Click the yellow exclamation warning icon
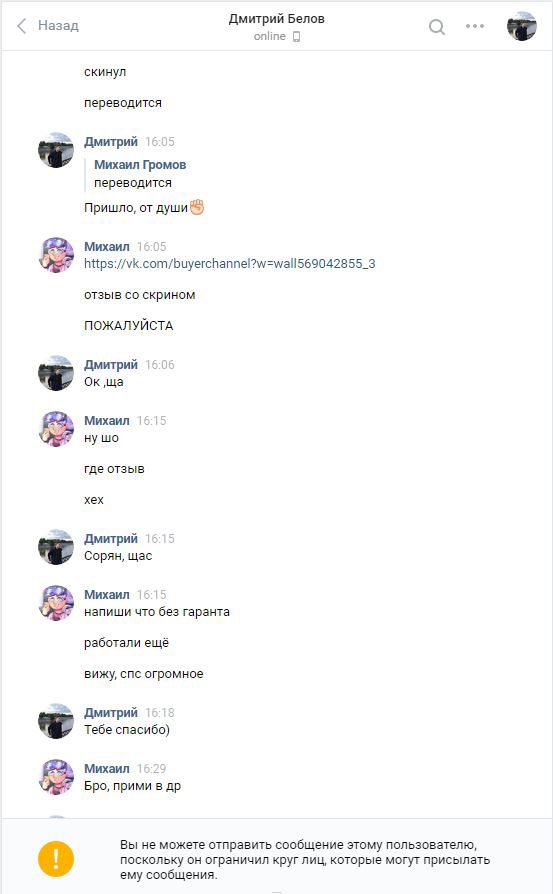This screenshot has width=553, height=894. tap(56, 859)
